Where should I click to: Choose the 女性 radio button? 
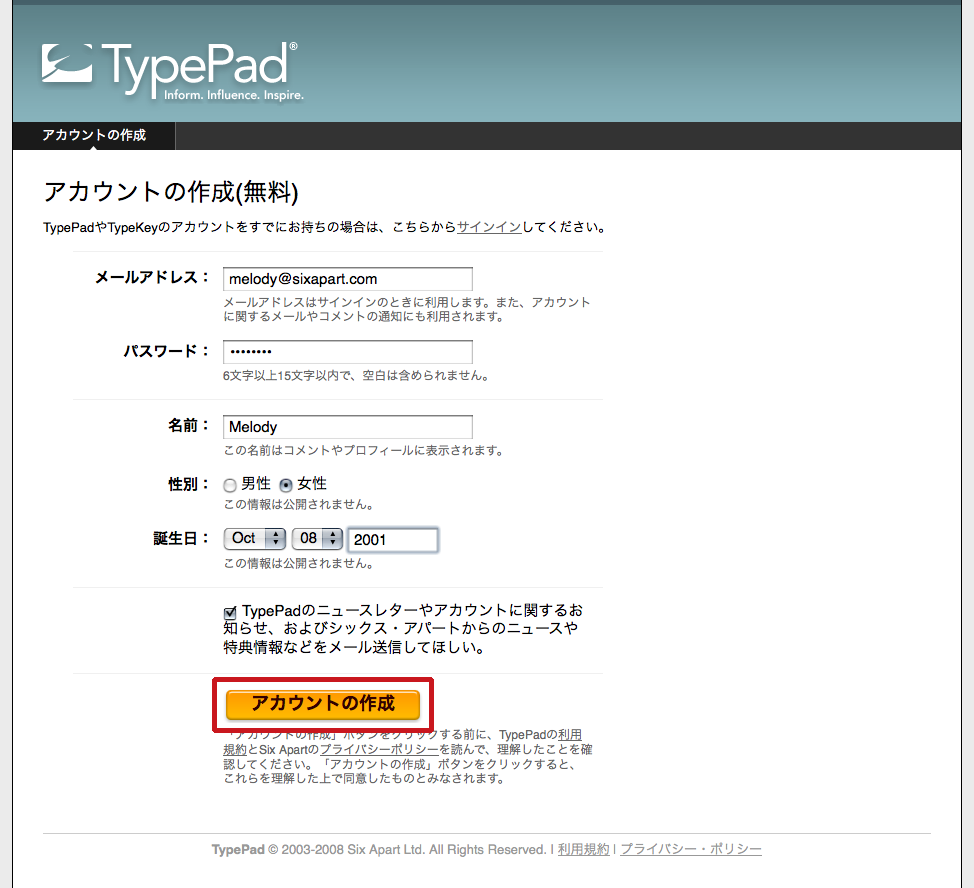click(286, 485)
